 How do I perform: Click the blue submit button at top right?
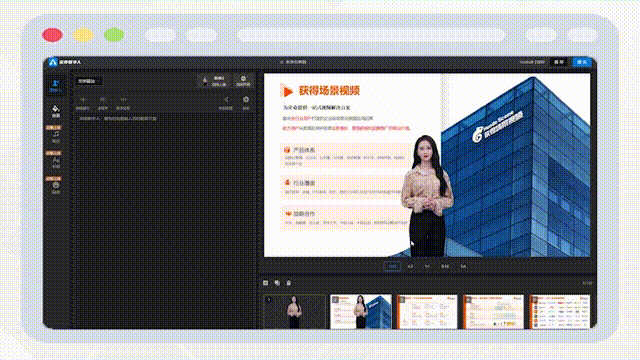[582, 62]
